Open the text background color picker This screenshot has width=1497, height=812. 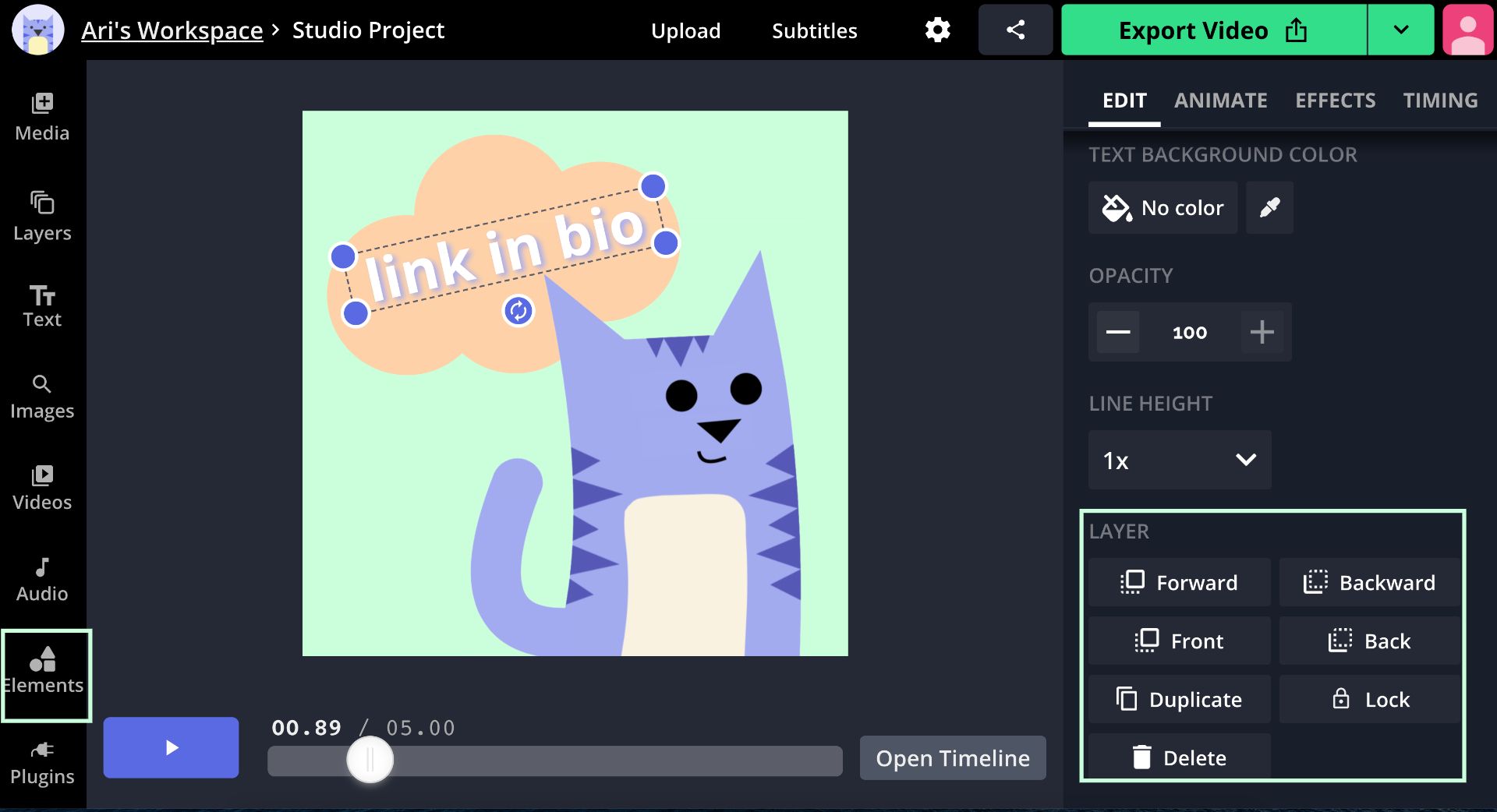1163,208
